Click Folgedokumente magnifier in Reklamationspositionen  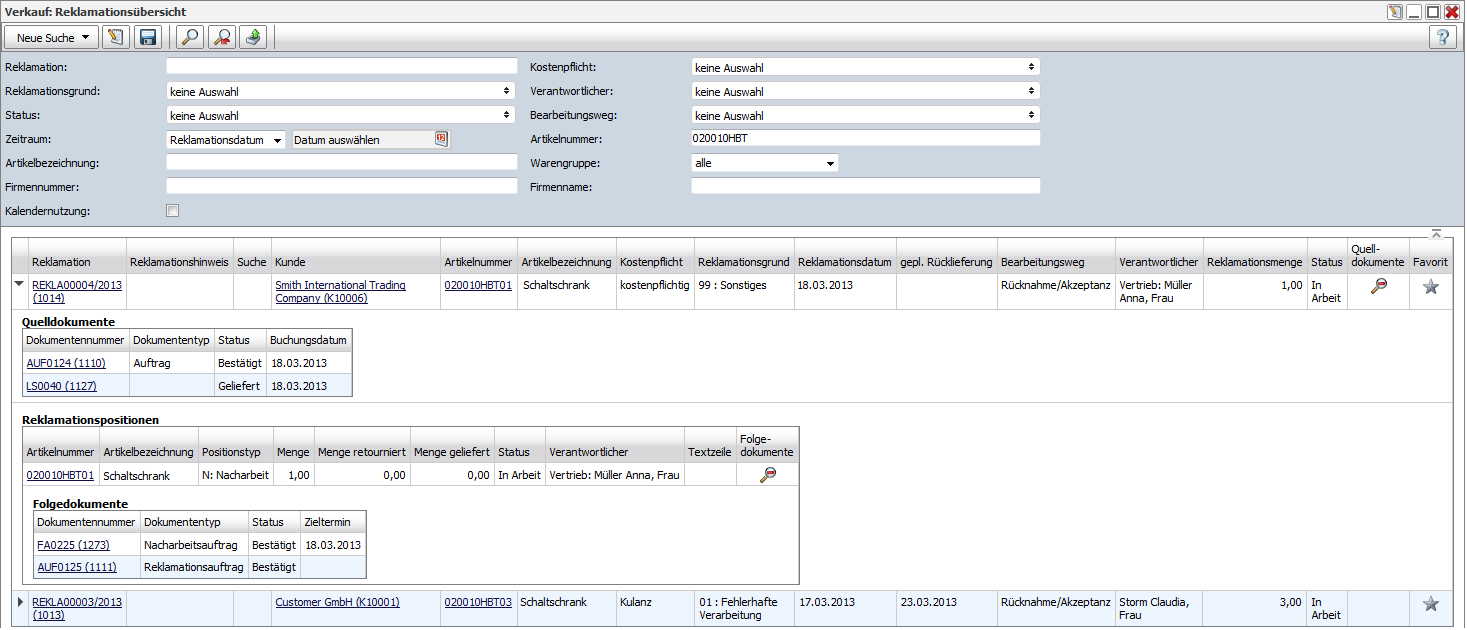point(767,476)
